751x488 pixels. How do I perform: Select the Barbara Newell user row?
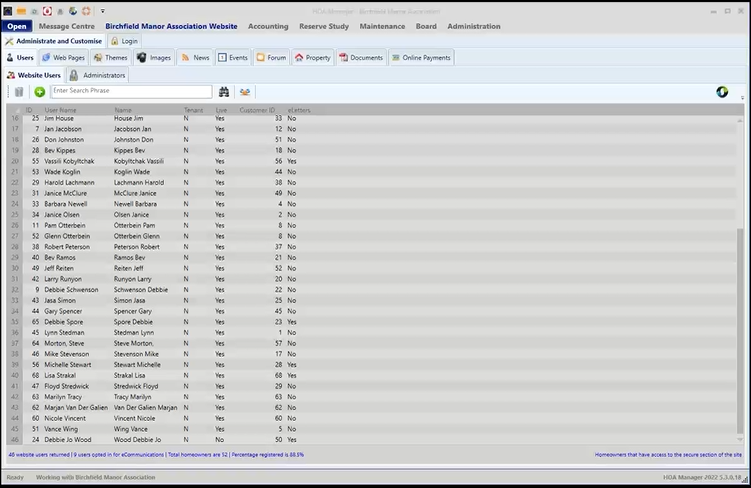[372, 204]
